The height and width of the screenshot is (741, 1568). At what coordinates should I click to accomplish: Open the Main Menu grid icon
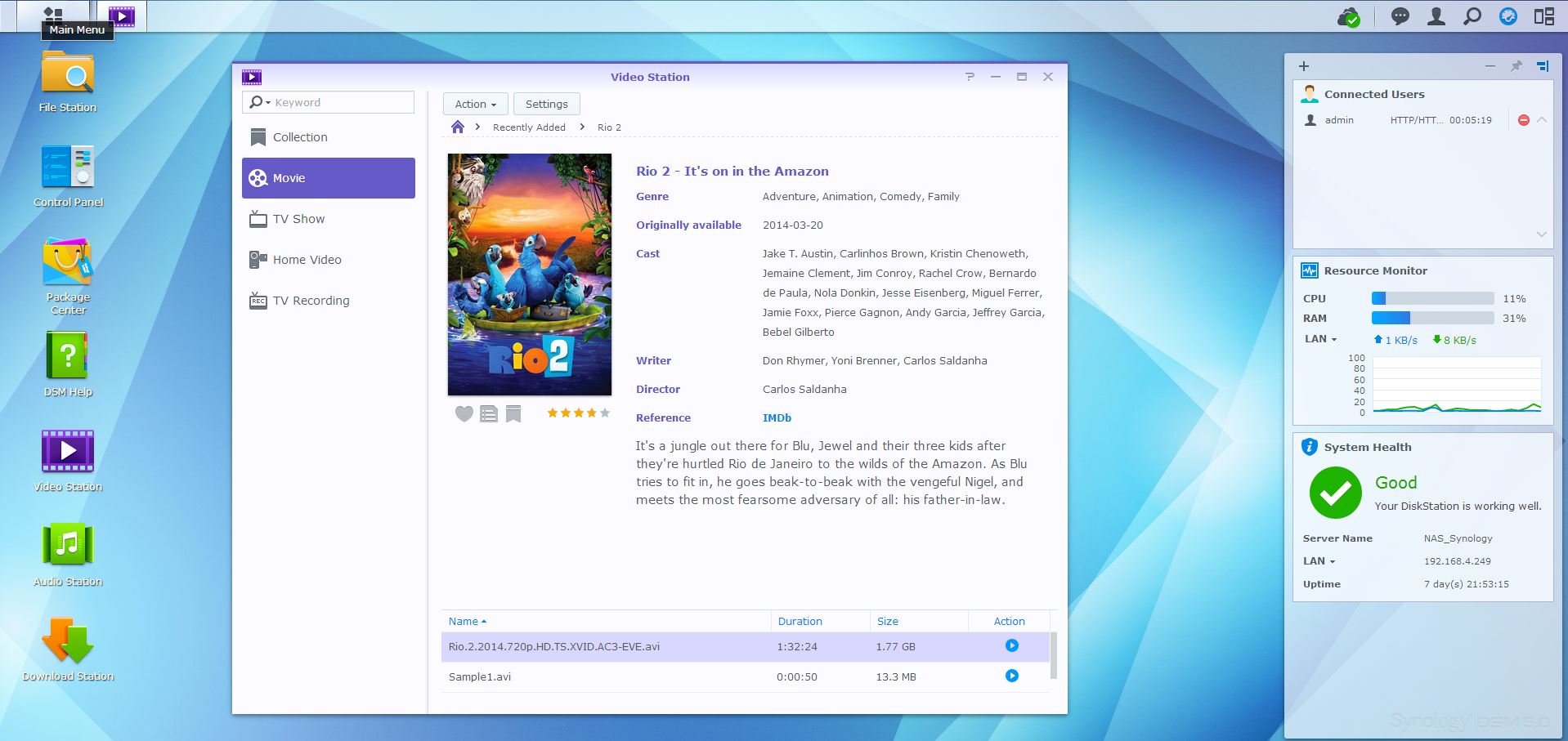click(53, 15)
